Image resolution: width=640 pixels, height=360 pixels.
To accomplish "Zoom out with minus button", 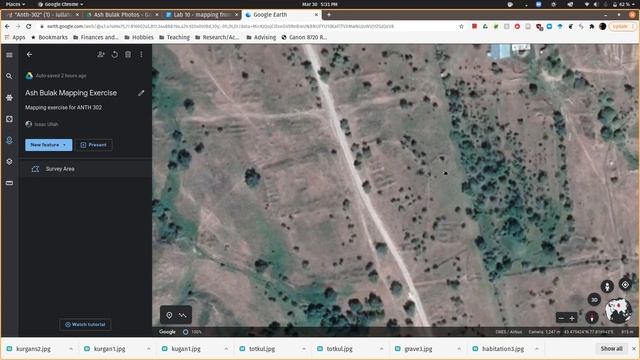I will (x=561, y=318).
